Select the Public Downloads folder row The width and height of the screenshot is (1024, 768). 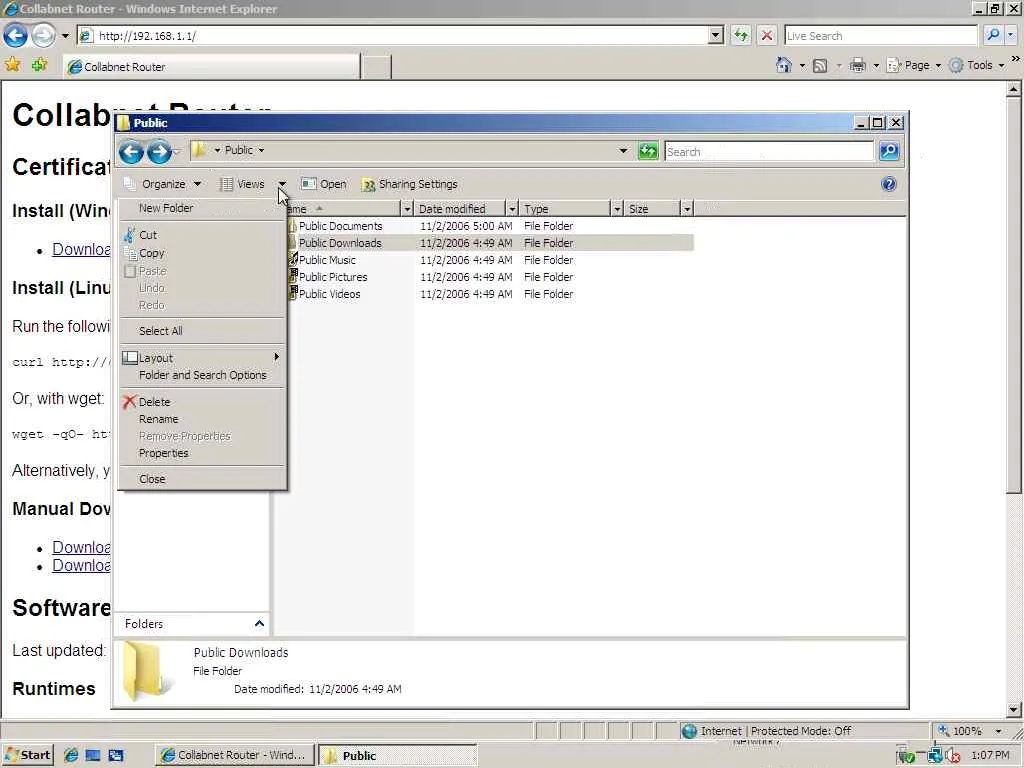pyautogui.click(x=490, y=243)
